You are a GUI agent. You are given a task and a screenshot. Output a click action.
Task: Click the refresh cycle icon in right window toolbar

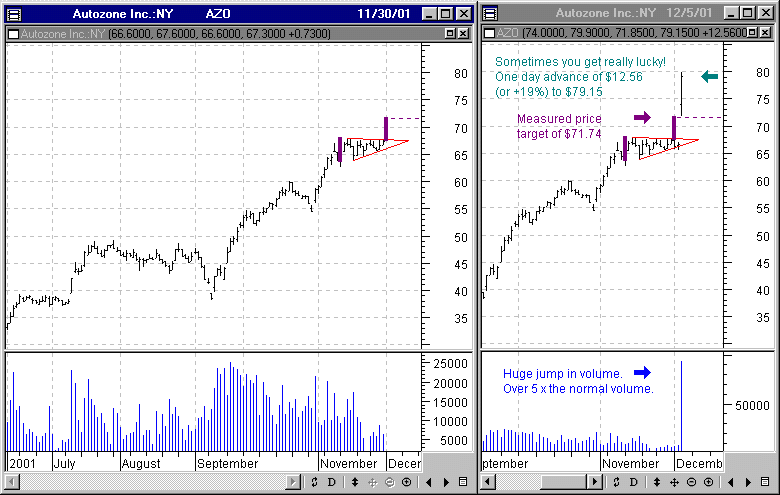pyautogui.click(x=616, y=482)
